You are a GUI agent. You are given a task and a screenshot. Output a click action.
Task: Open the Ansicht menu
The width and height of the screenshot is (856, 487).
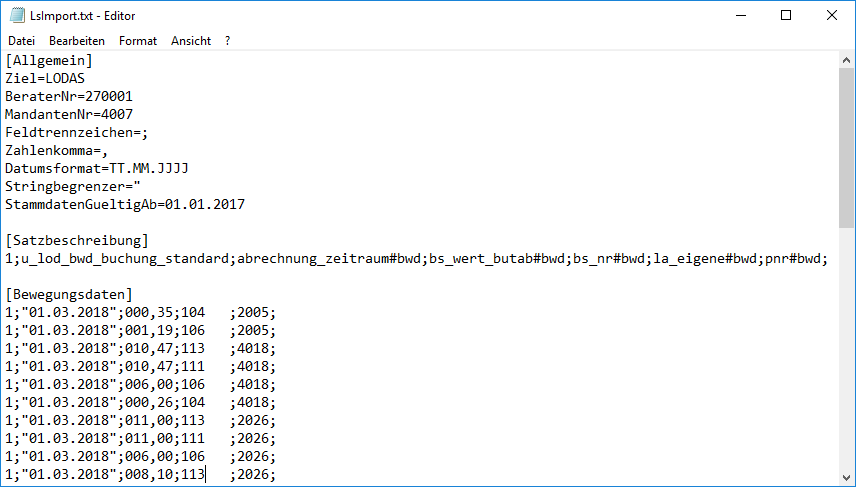[x=191, y=41]
